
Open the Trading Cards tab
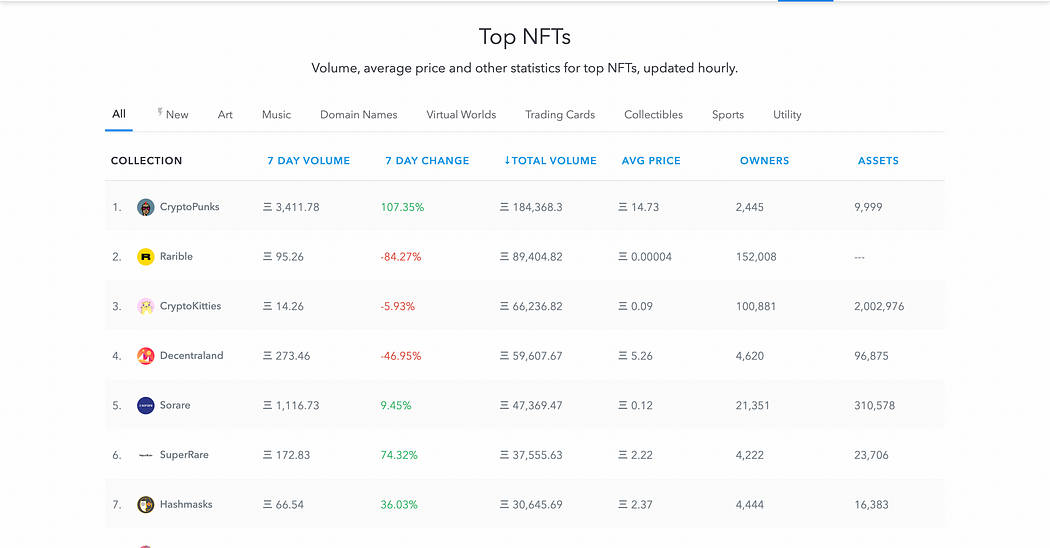(x=560, y=115)
